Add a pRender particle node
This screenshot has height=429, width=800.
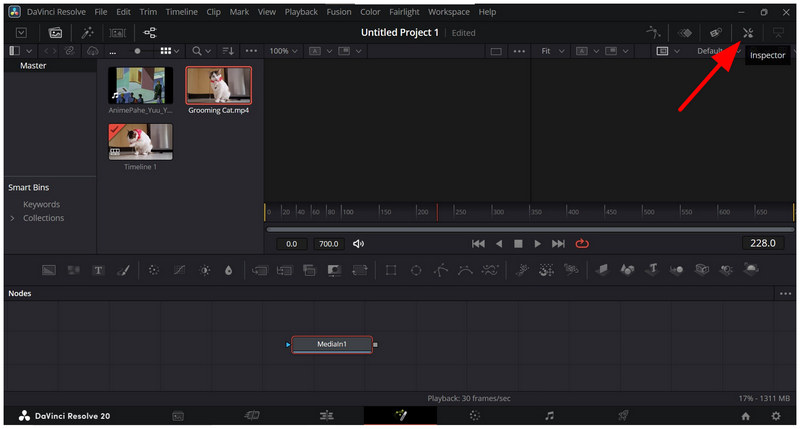[571, 270]
